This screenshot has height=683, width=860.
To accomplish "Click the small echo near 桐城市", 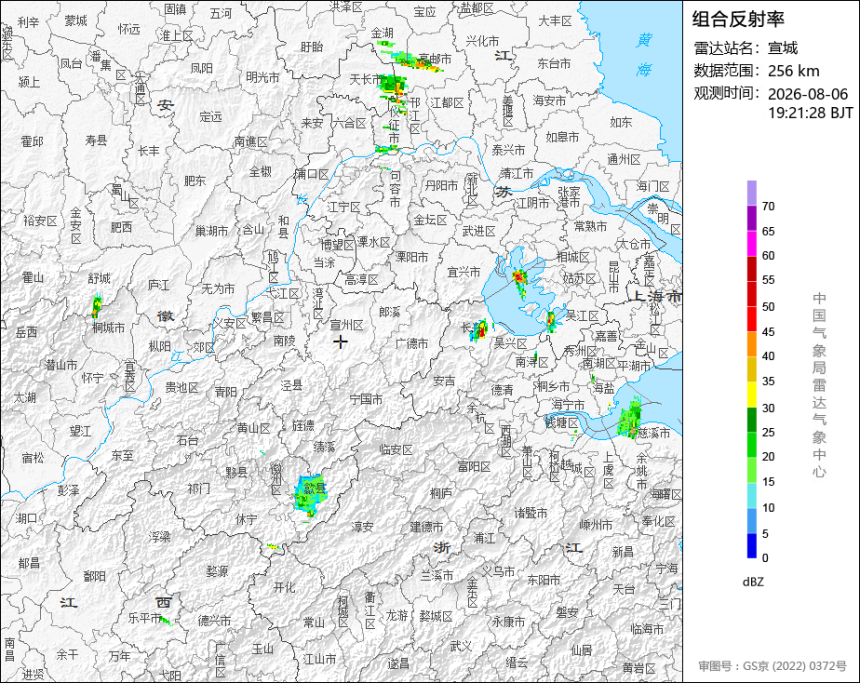I will point(97,306).
